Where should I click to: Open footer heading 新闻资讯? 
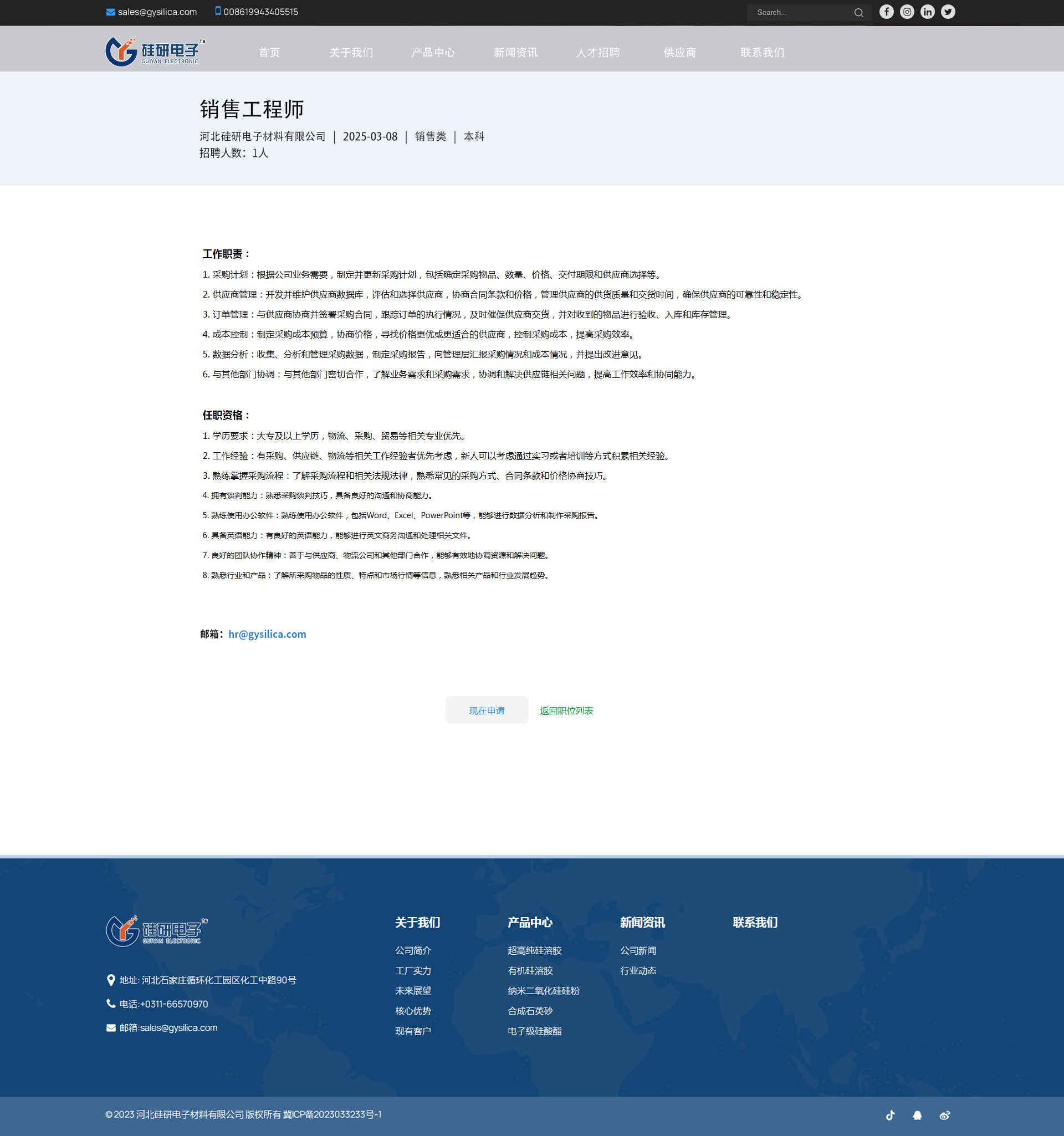tap(642, 922)
